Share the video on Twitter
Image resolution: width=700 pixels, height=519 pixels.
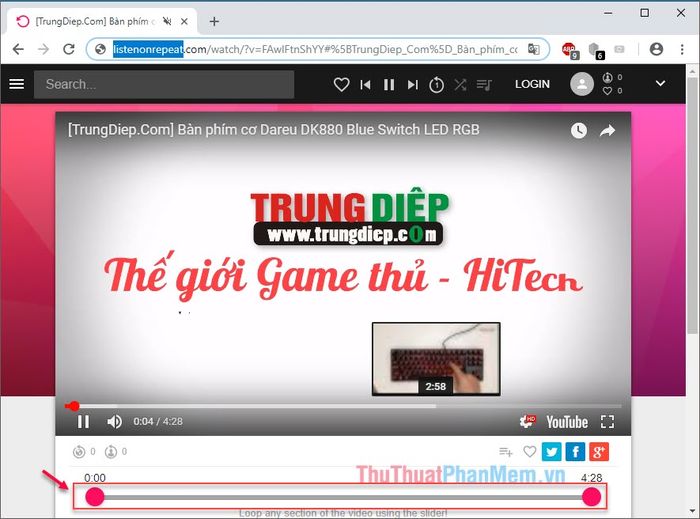(x=551, y=452)
